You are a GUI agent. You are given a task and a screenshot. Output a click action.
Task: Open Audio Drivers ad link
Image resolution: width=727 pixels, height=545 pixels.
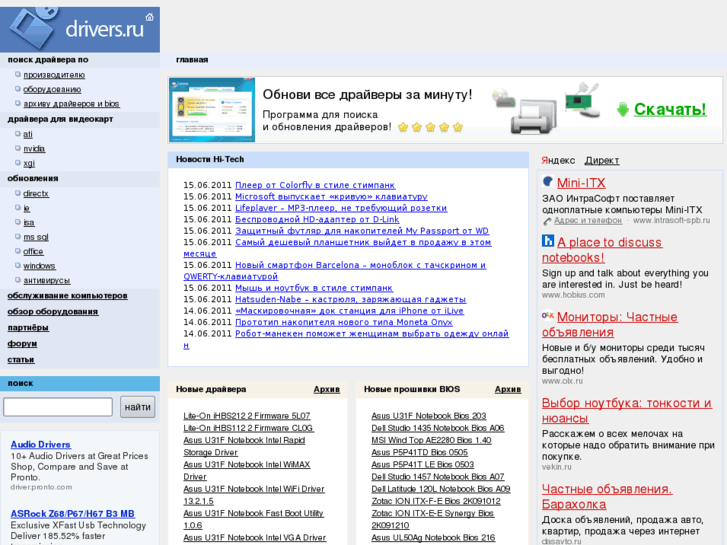[x=40, y=444]
